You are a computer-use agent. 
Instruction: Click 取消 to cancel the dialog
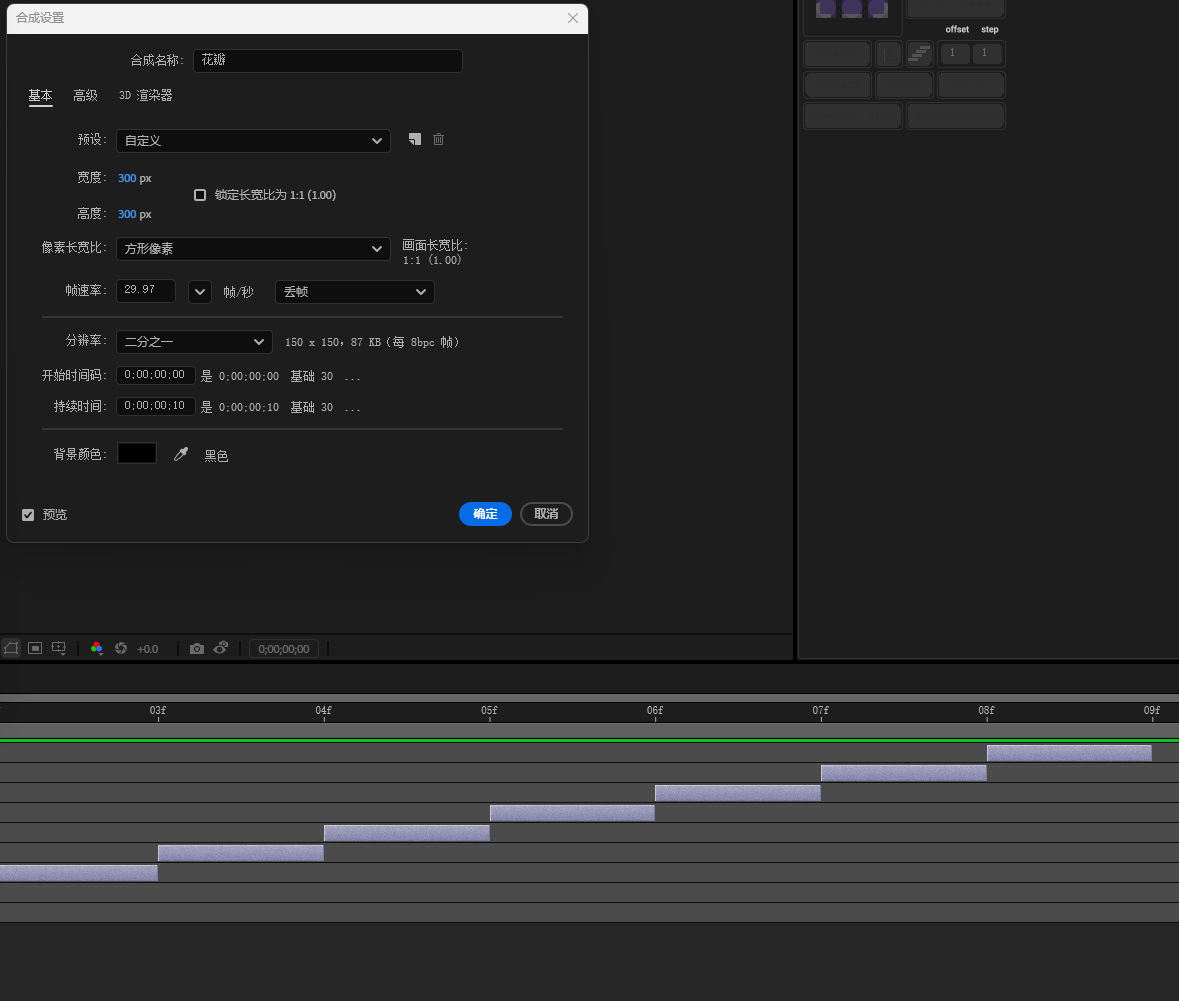[x=546, y=514]
